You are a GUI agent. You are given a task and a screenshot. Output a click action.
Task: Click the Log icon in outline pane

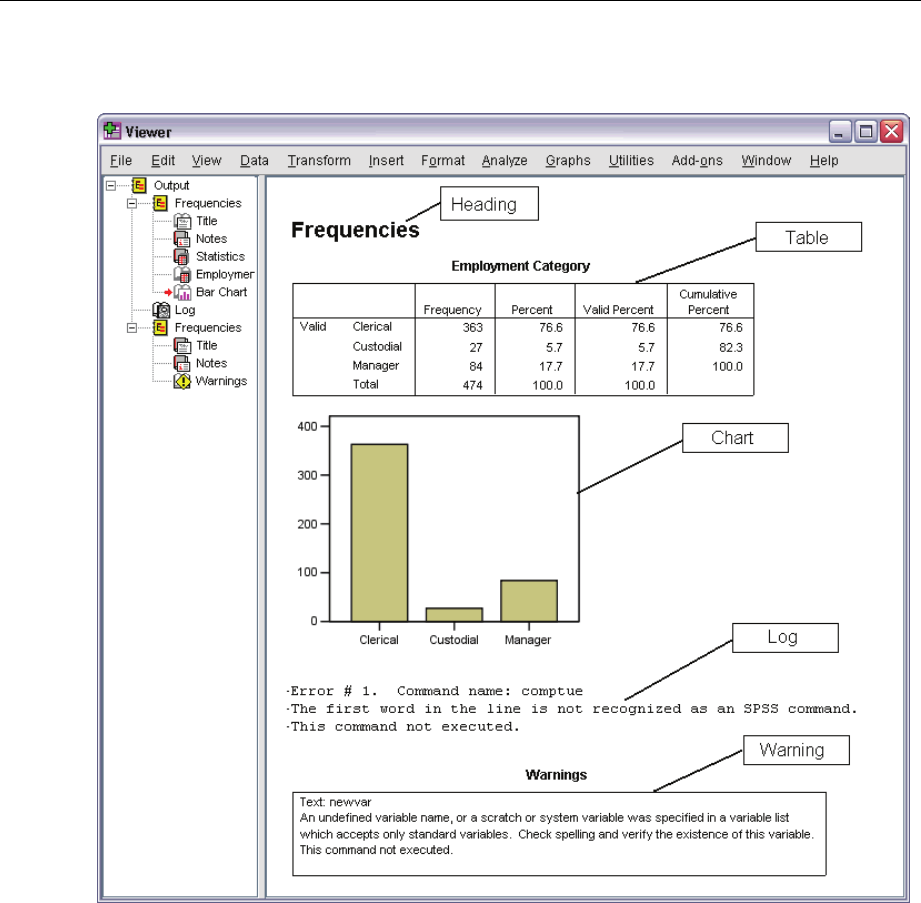tap(161, 310)
